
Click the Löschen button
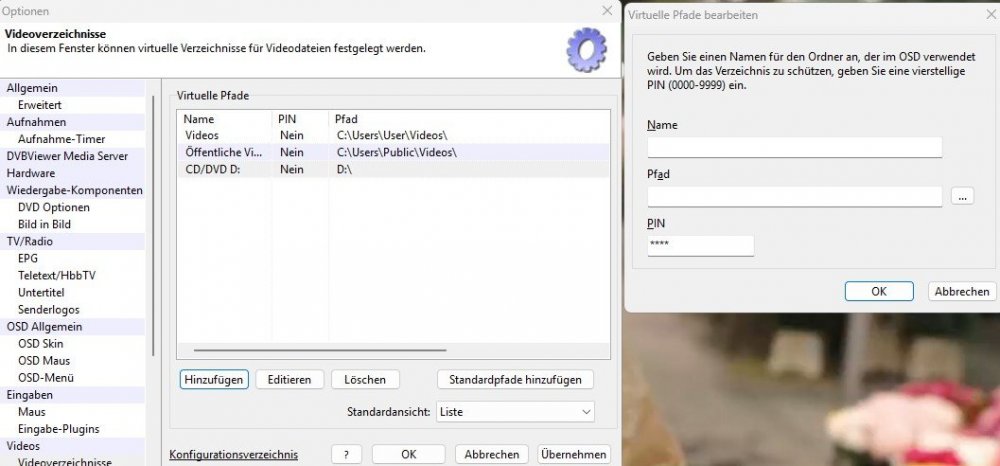point(365,379)
